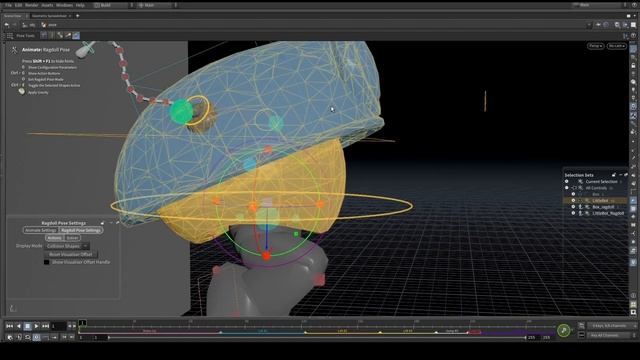Click the range slider start handle
640x360 pixels.
(x=109, y=338)
